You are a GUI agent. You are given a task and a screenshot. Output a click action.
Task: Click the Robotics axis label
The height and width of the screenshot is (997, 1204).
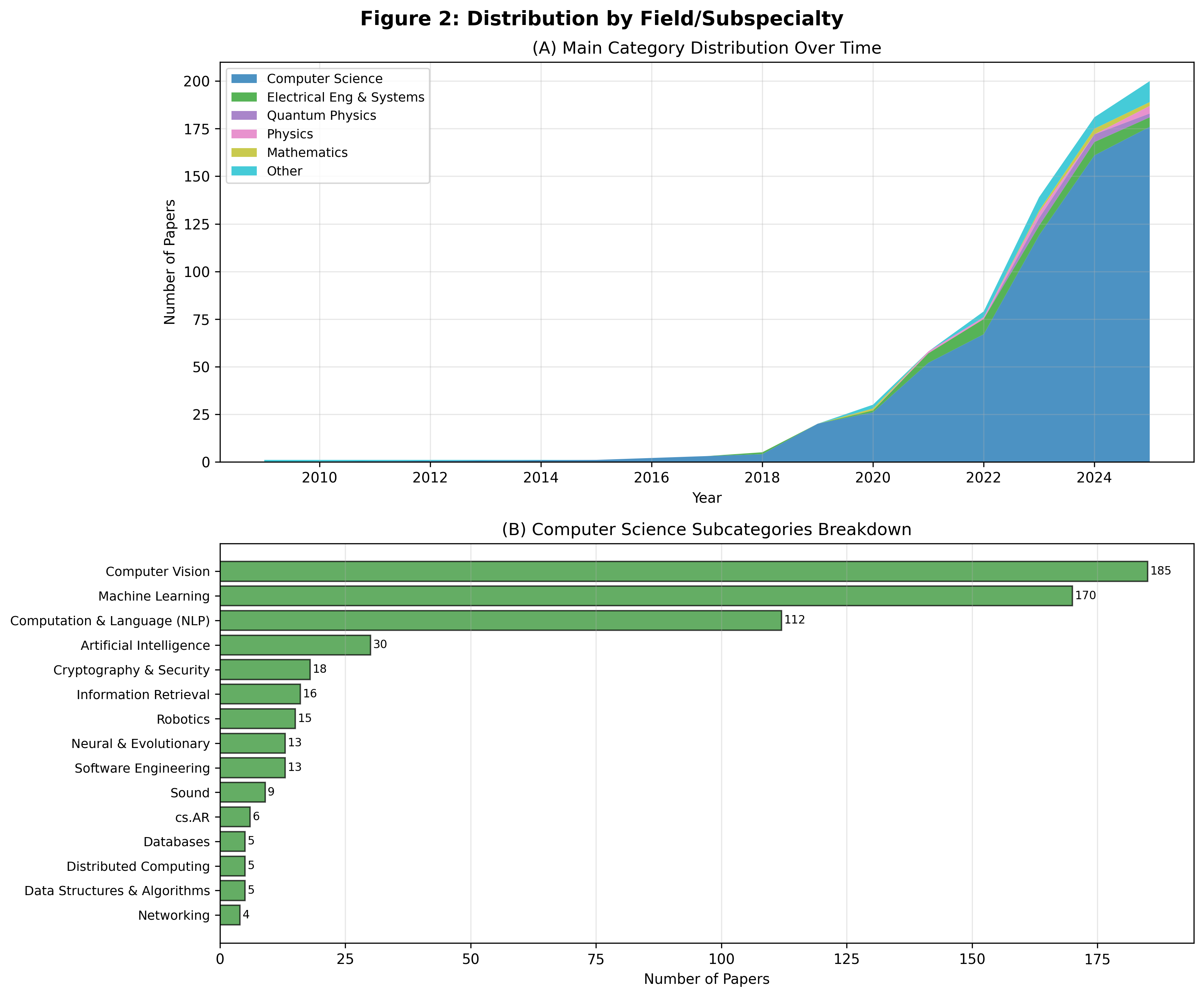[x=183, y=719]
